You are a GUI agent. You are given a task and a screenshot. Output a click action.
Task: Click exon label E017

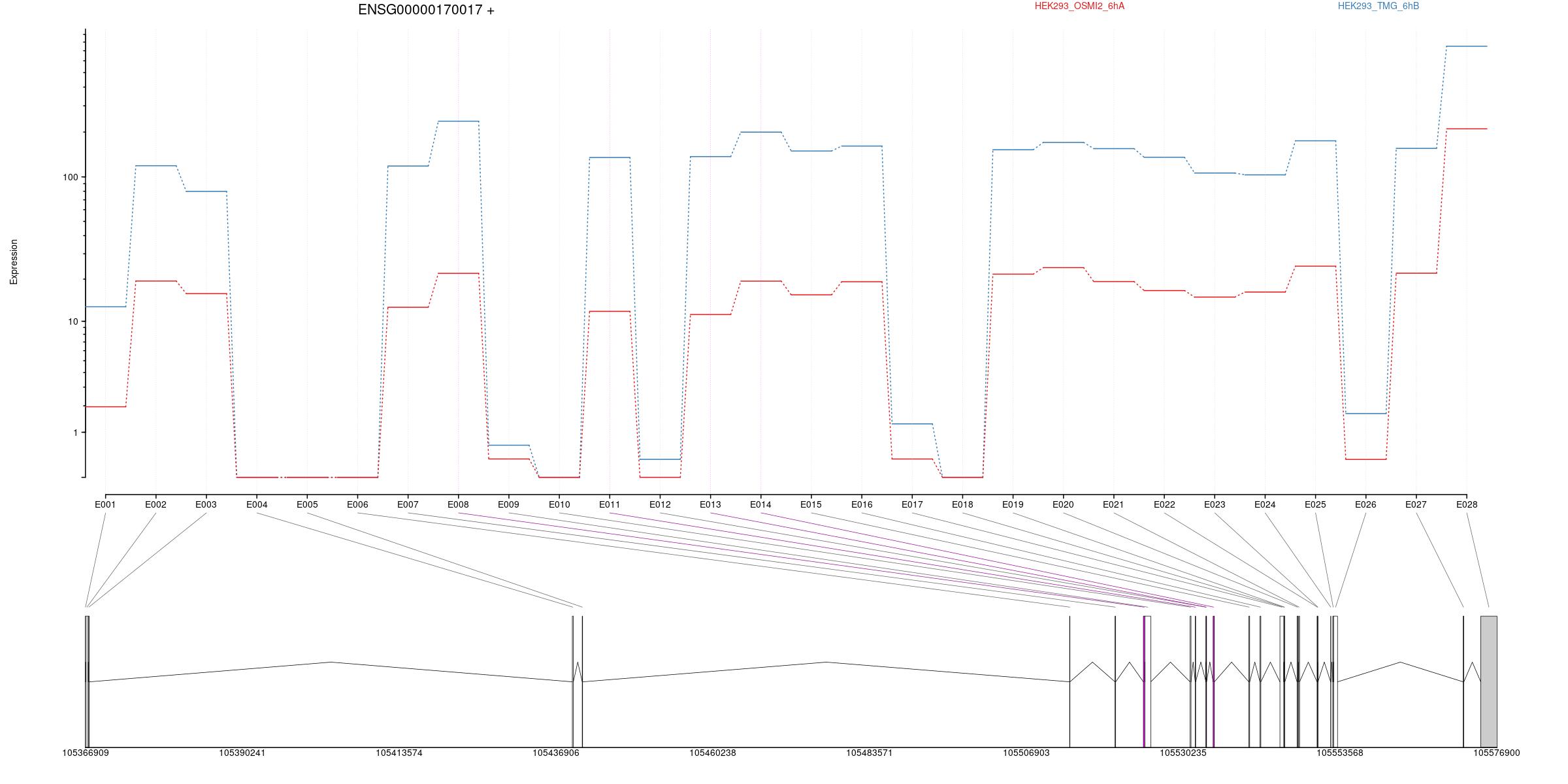tap(912, 504)
